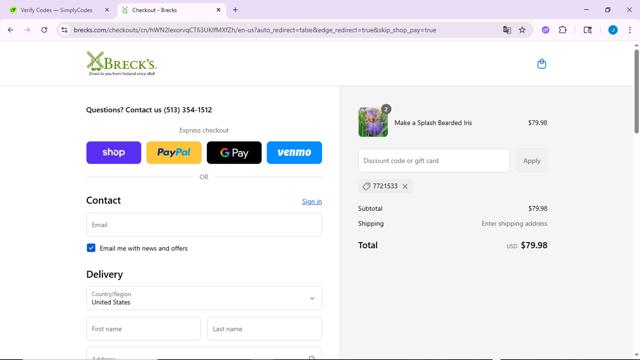Open the shopping bag cart icon
The image size is (640, 360).
pyautogui.click(x=542, y=64)
